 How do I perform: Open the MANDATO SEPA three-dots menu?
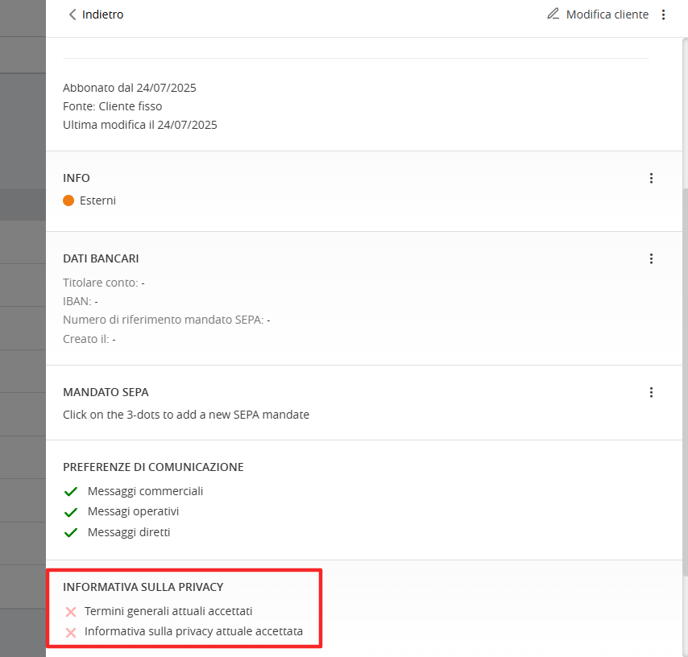(x=651, y=392)
